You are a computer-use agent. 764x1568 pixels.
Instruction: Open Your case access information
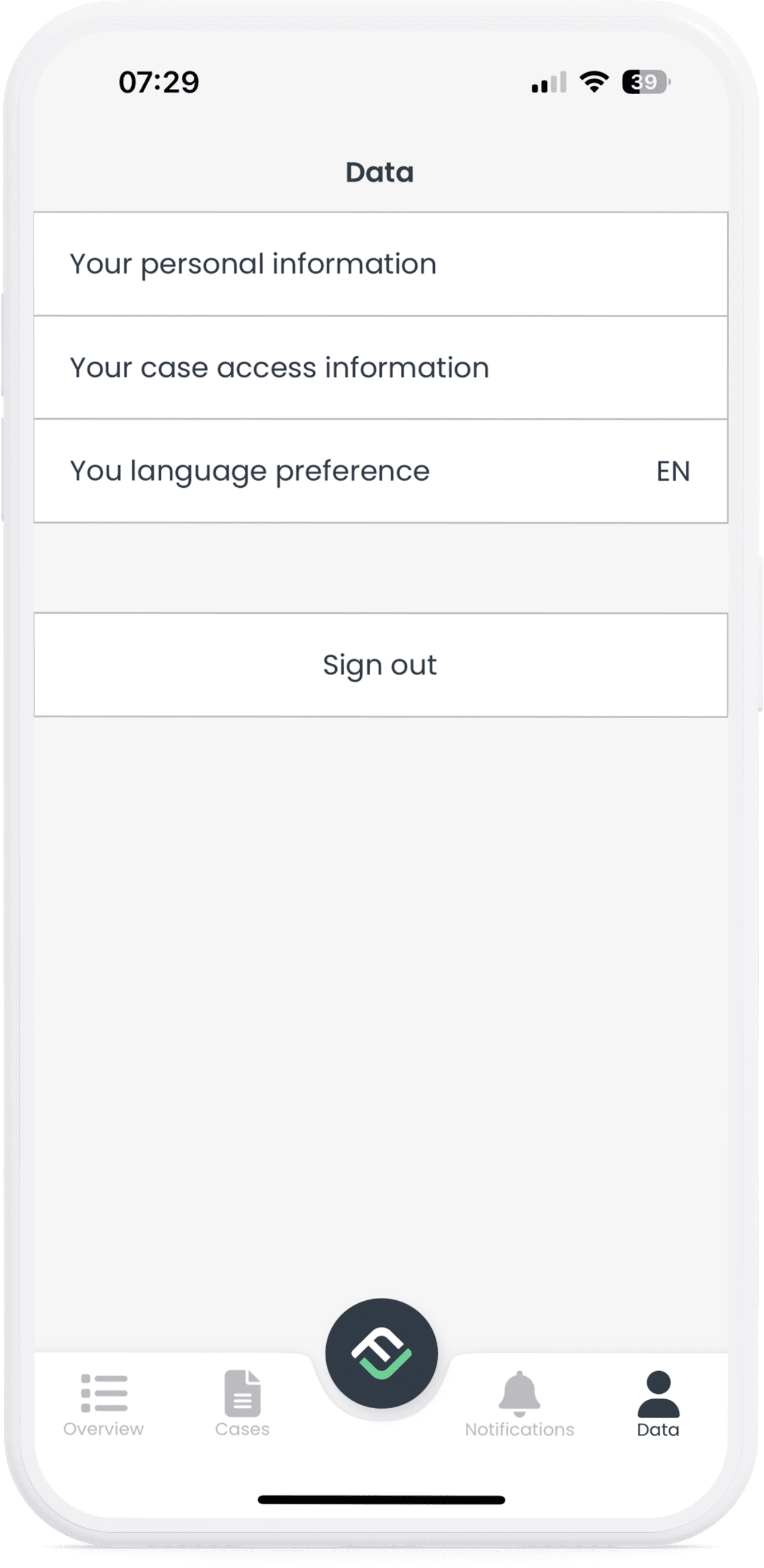click(381, 367)
